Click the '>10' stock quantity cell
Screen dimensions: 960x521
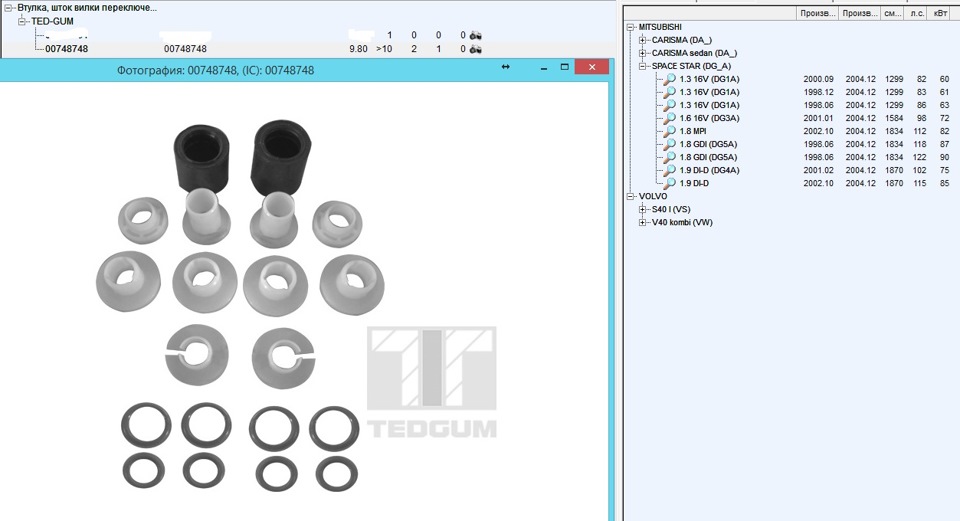[x=384, y=49]
